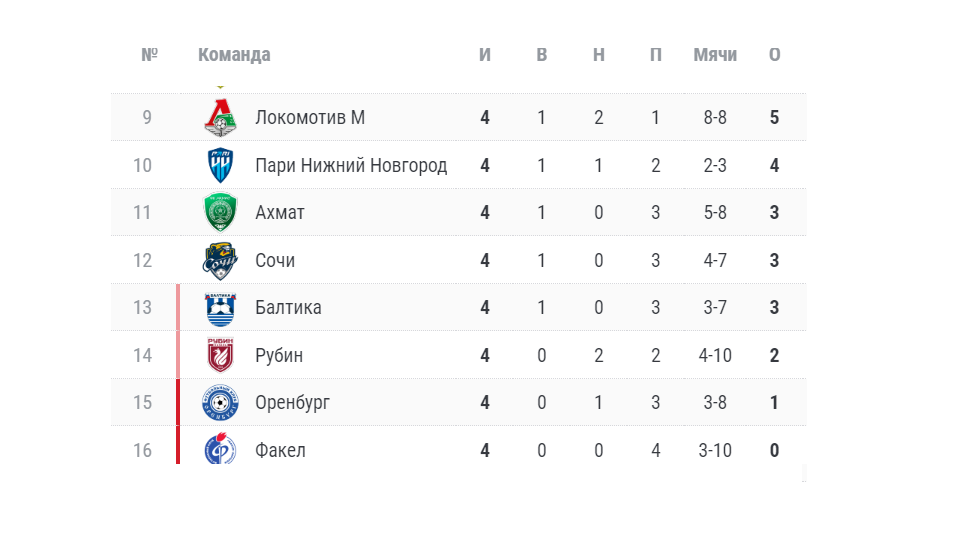Image resolution: width=956 pixels, height=537 pixels.
Task: Click the green Akhmat club logo
Action: [221, 213]
